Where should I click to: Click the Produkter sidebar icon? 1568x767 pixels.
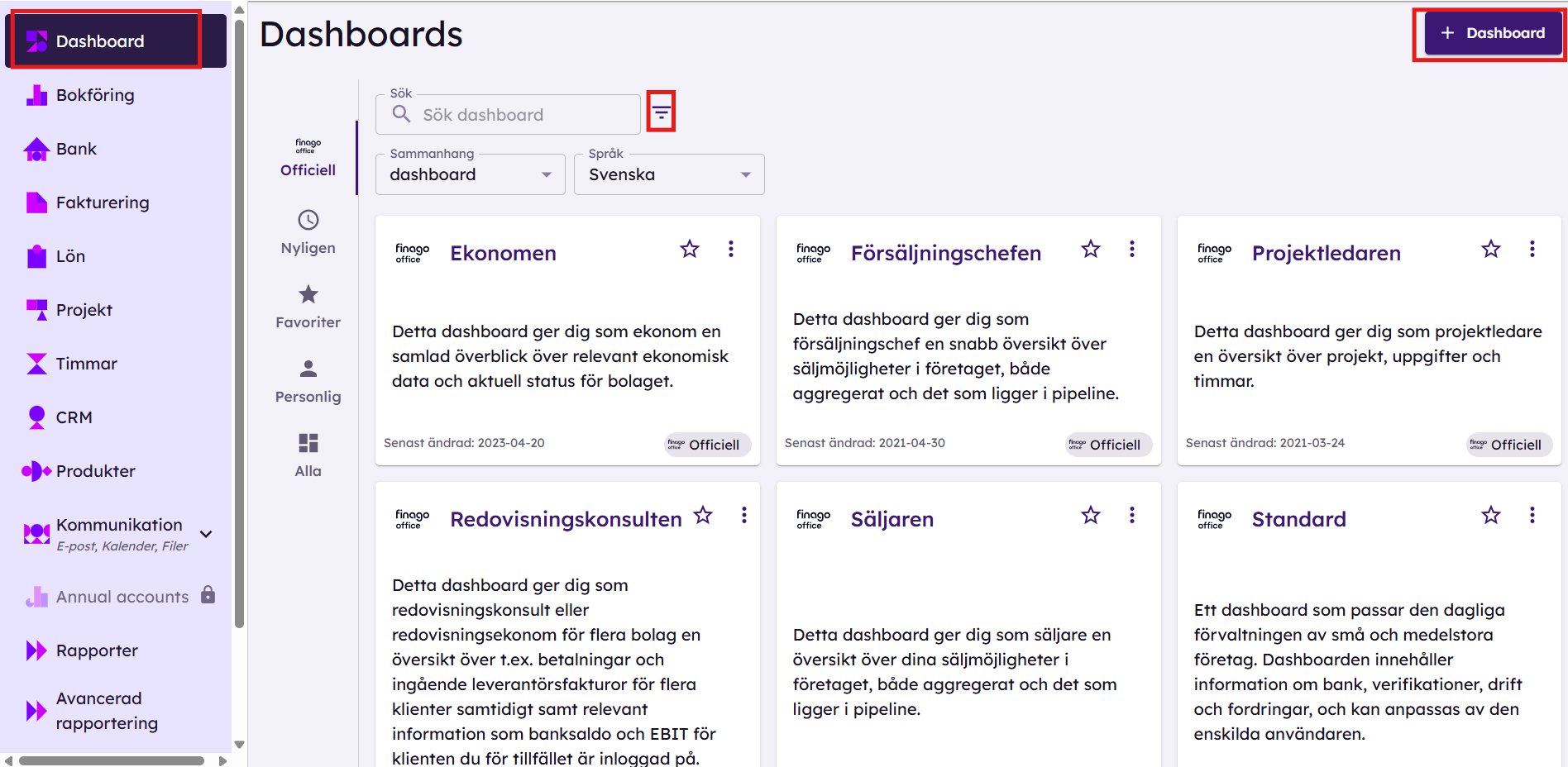click(x=36, y=471)
